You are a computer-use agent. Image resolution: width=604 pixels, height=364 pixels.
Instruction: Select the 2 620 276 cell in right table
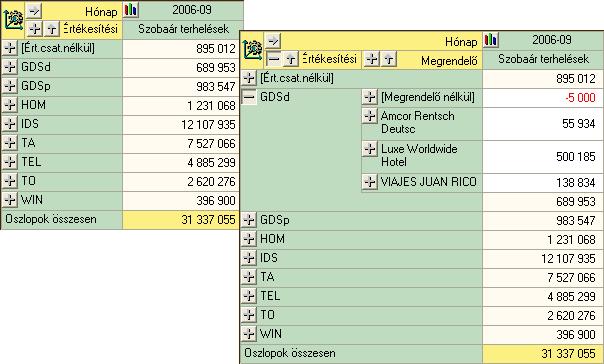pyautogui.click(x=543, y=315)
